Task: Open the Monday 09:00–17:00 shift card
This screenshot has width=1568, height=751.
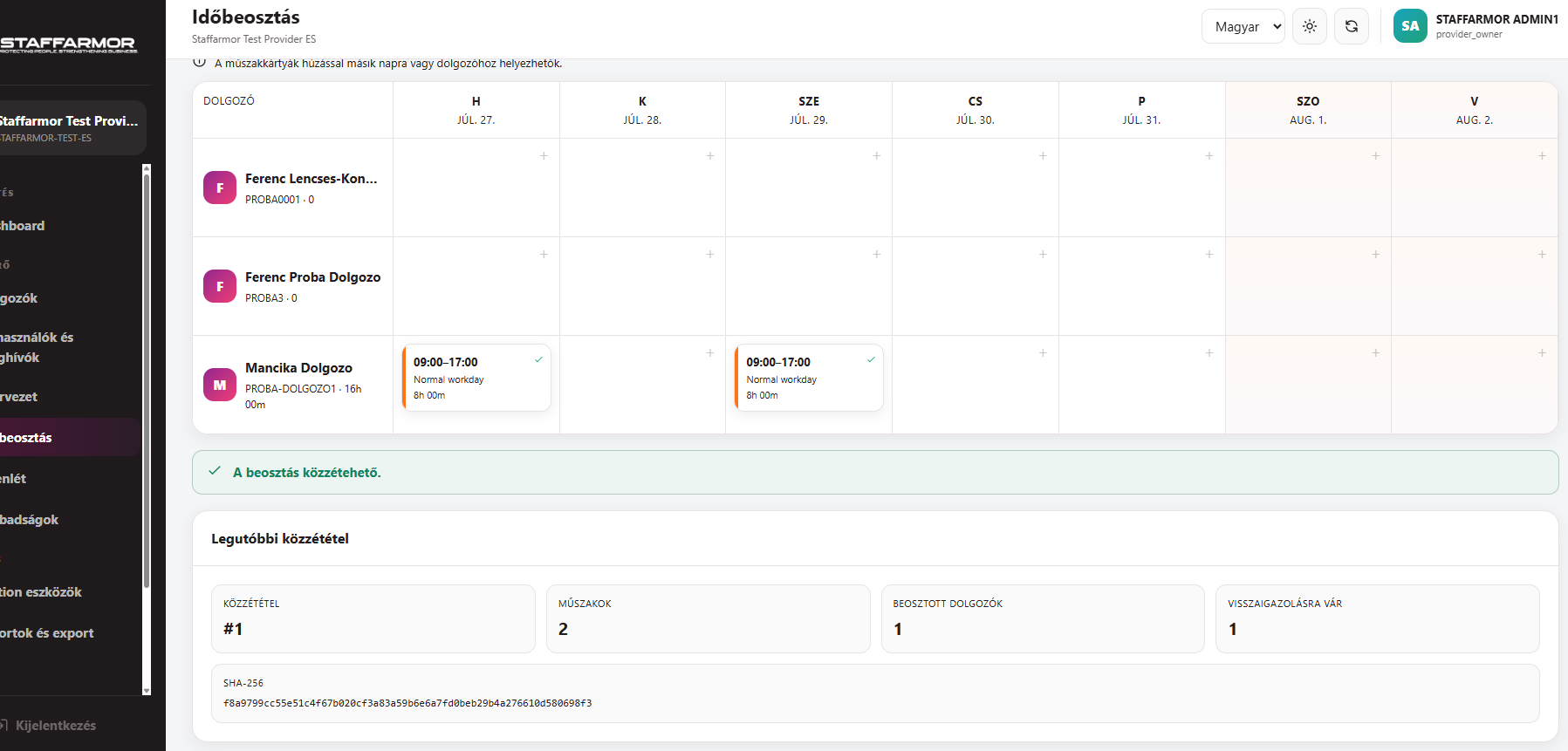Action: point(476,378)
